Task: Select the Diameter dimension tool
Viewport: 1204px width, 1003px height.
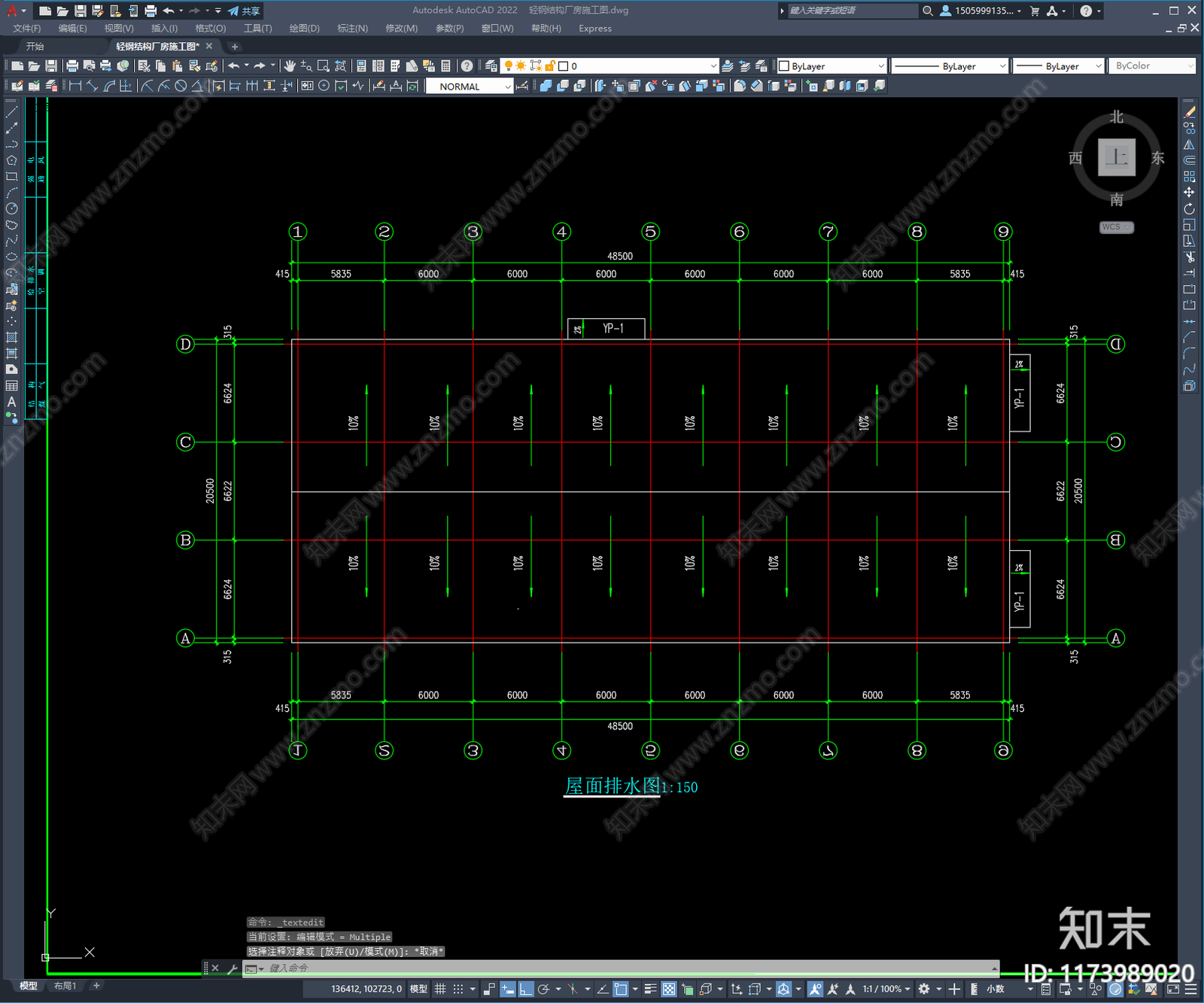Action: coord(181,86)
